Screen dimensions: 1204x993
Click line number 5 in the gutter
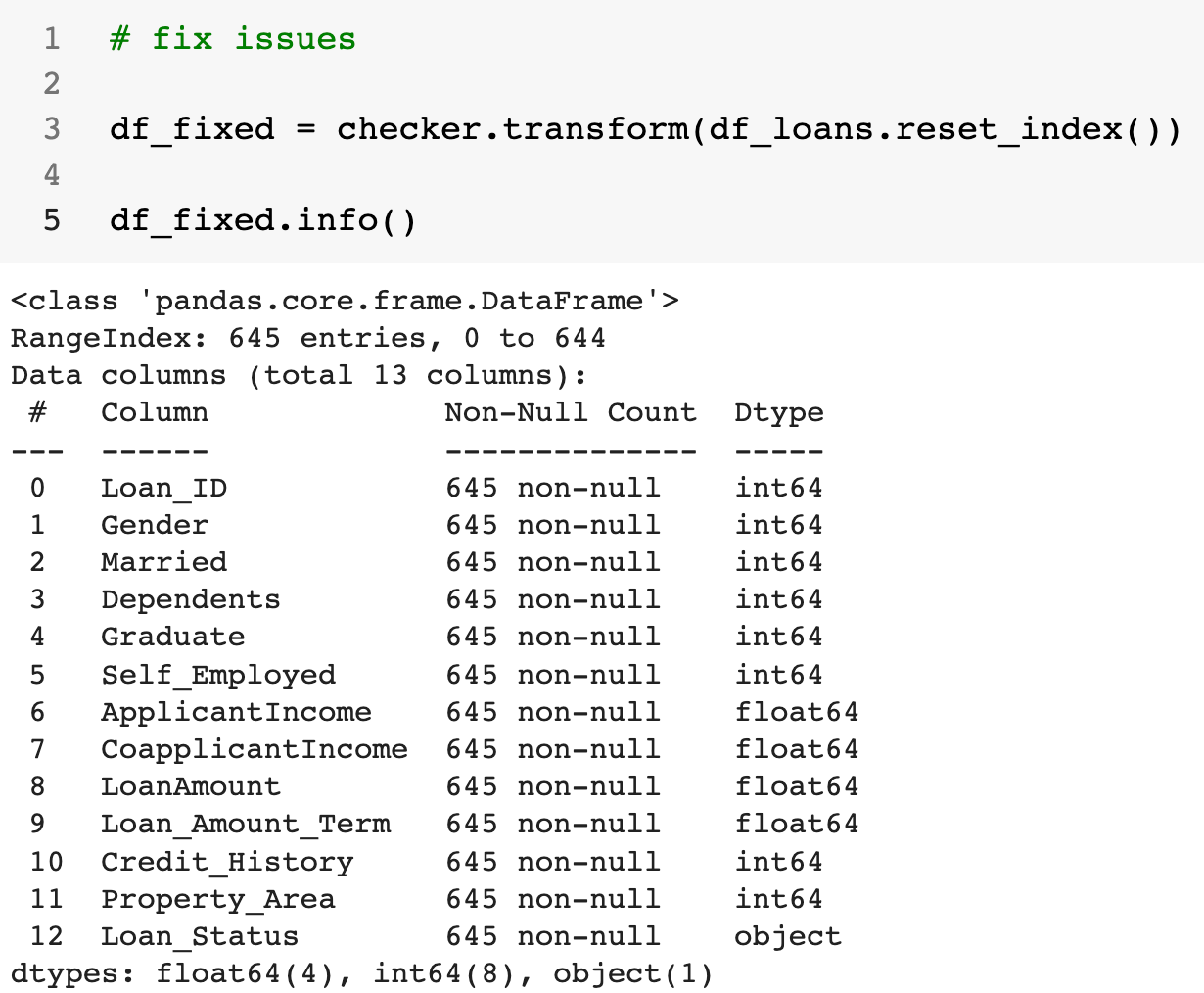click(x=52, y=219)
